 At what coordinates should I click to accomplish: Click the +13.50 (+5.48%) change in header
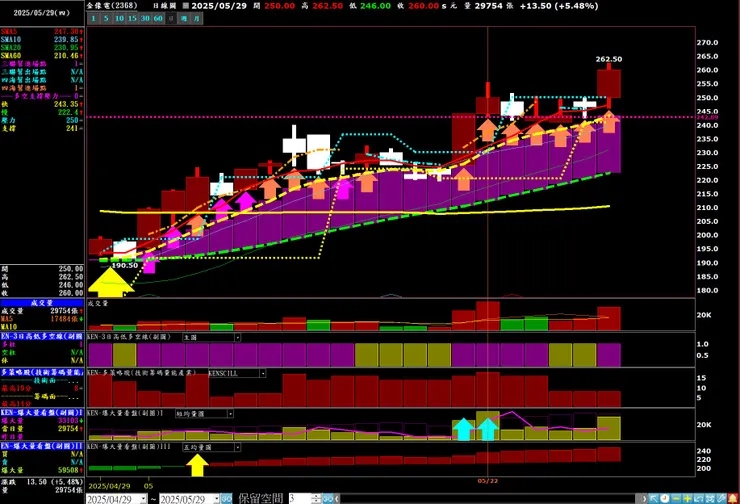(559, 6)
